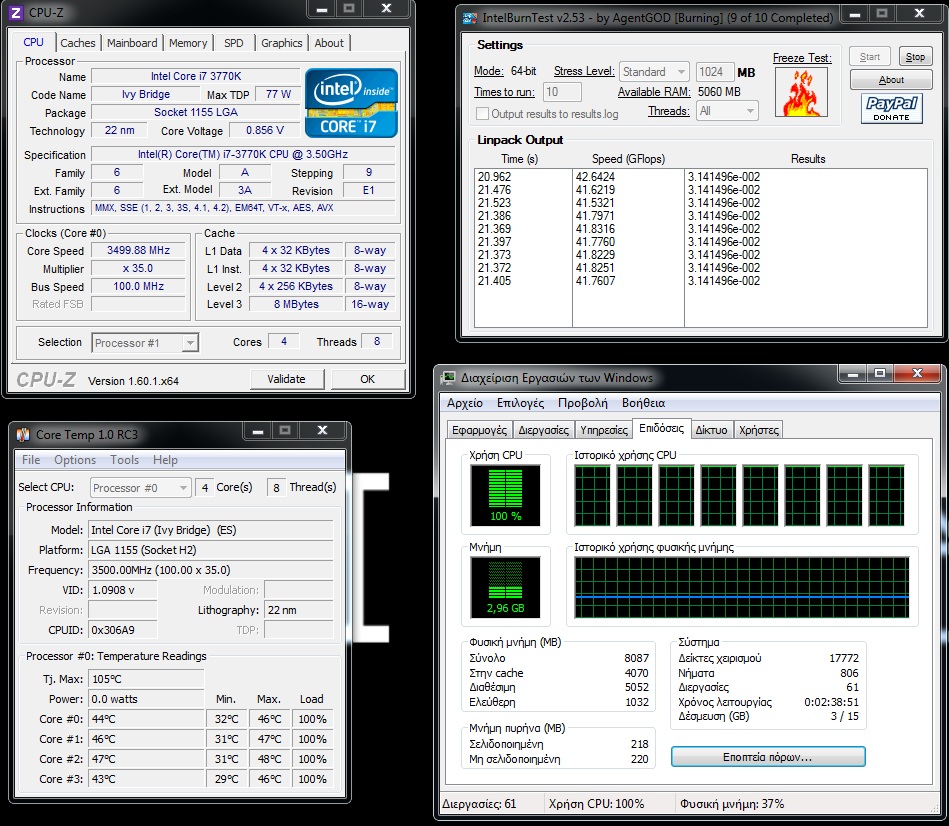Click the flame Freeze Test image
Screen dimensions: 949x826
(x=801, y=92)
